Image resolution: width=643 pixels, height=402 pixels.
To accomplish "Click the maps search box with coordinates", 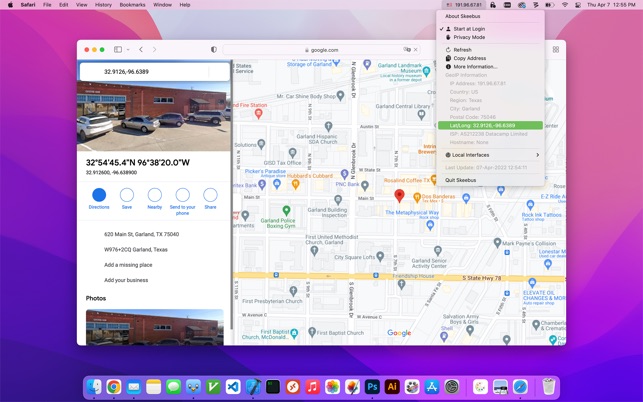I will (155, 72).
